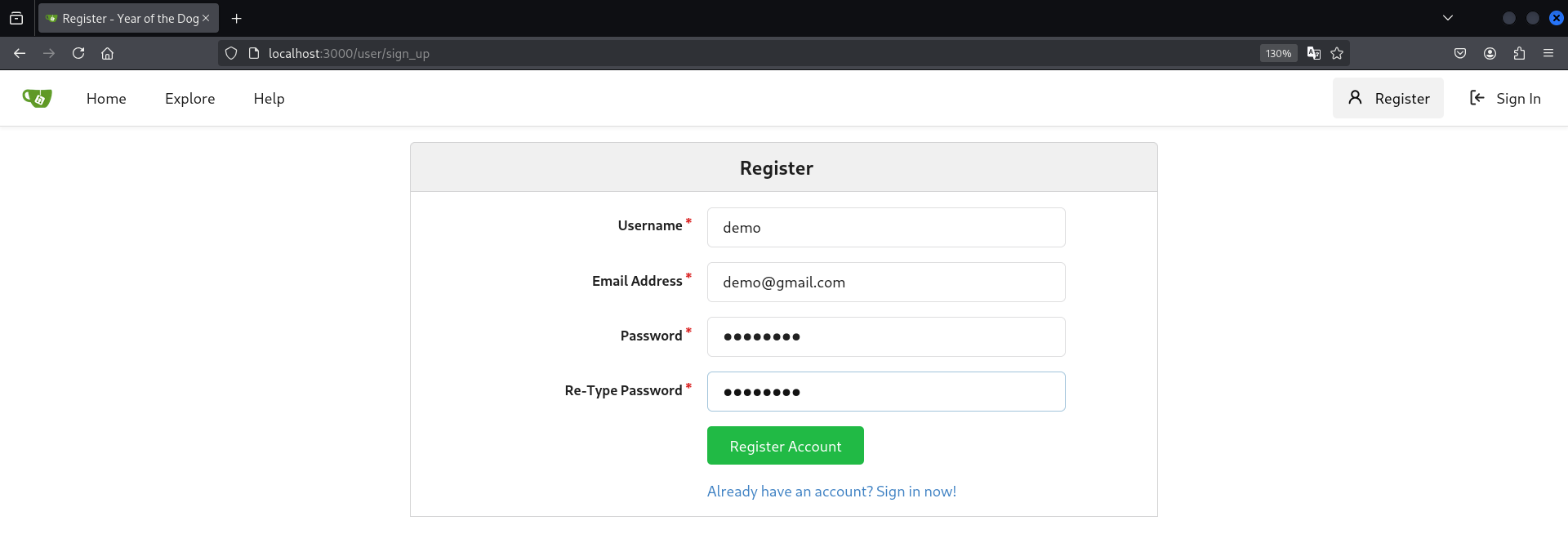This screenshot has width=1568, height=543.
Task: Open the Firefox account icon
Action: click(x=1490, y=53)
